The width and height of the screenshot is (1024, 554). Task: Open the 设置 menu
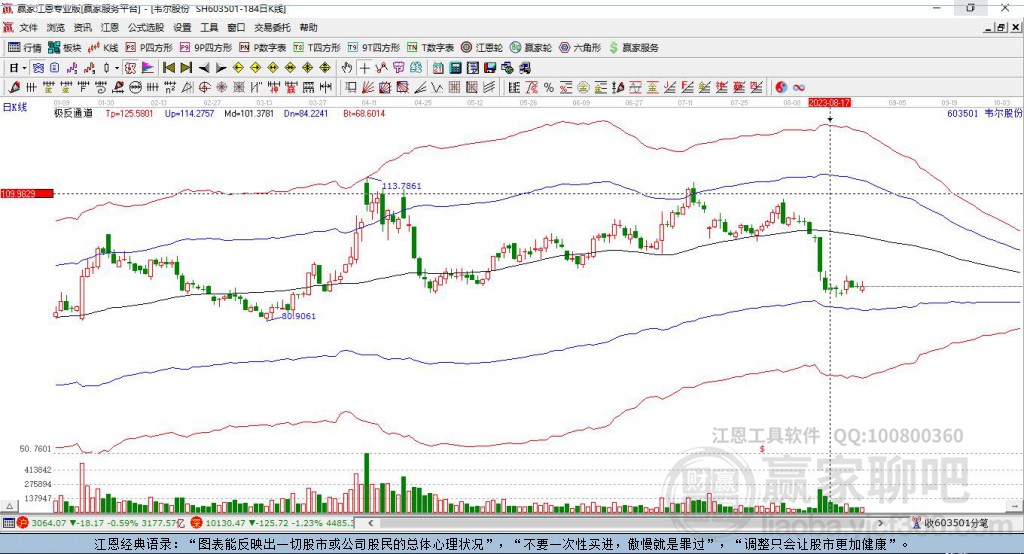point(182,27)
